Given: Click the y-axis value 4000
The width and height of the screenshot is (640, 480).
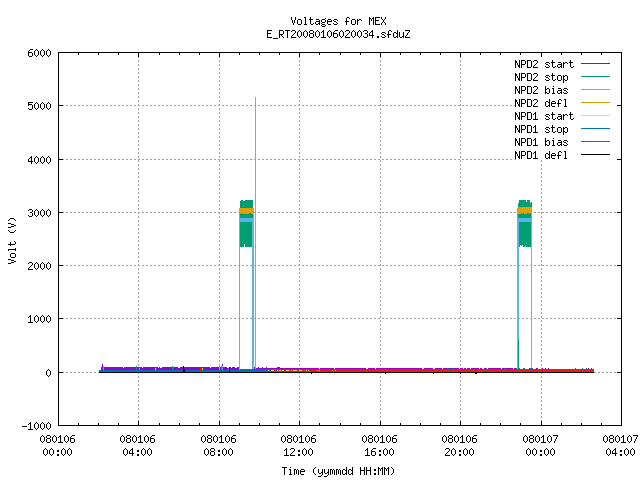Looking at the screenshot, I should 39,160.
